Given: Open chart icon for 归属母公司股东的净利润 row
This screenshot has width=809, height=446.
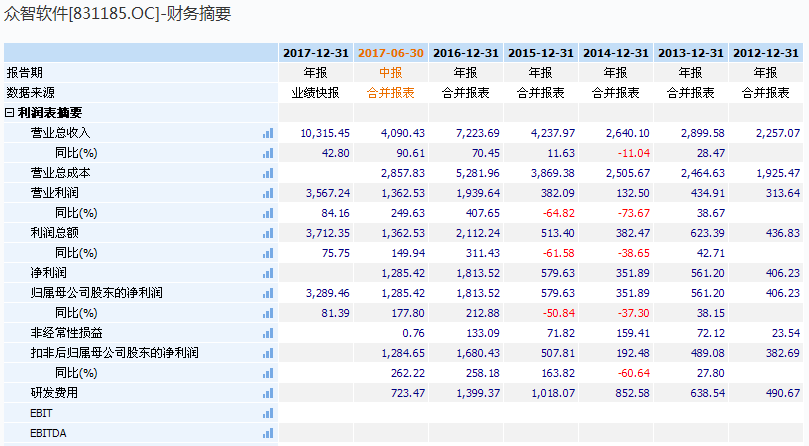Looking at the screenshot, I should (x=268, y=293).
